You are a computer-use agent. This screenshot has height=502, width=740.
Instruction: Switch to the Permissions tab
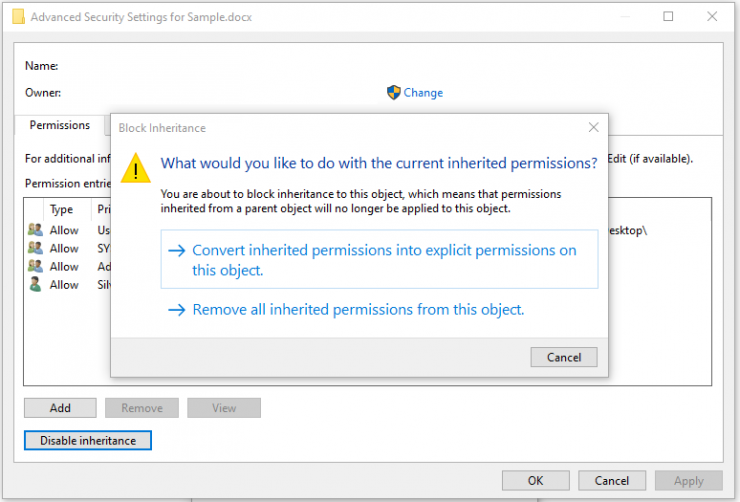(59, 125)
